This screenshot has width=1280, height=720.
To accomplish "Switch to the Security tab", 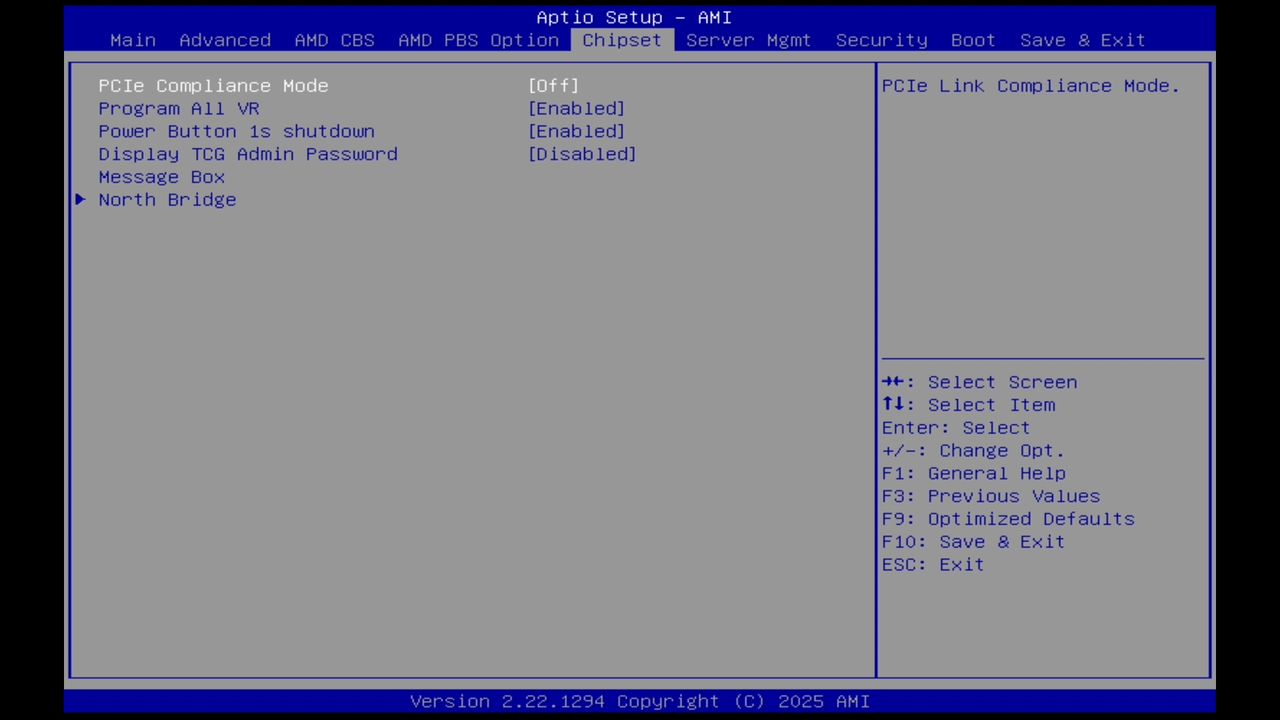I will (x=881, y=40).
